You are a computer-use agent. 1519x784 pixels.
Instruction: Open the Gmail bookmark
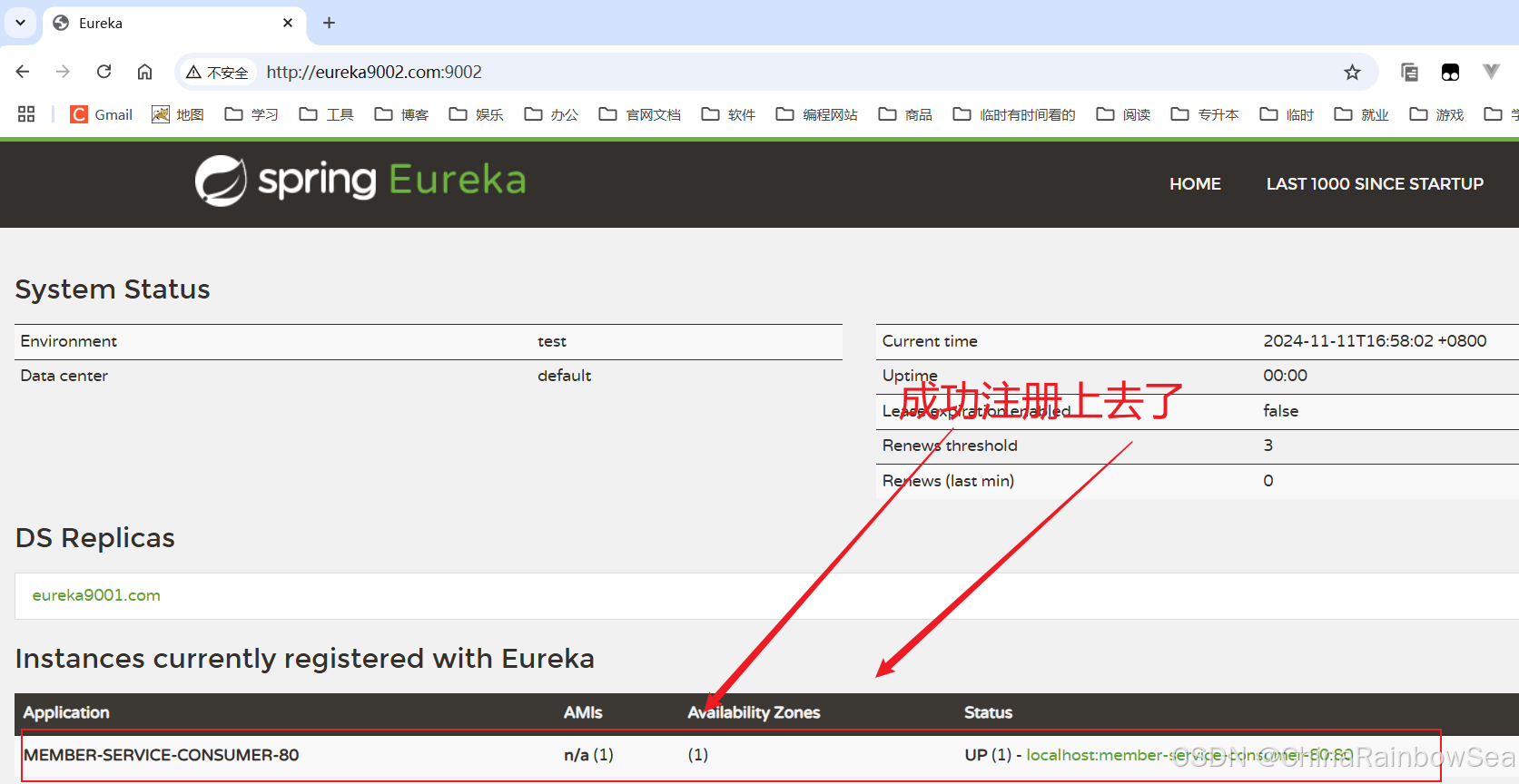[x=102, y=114]
